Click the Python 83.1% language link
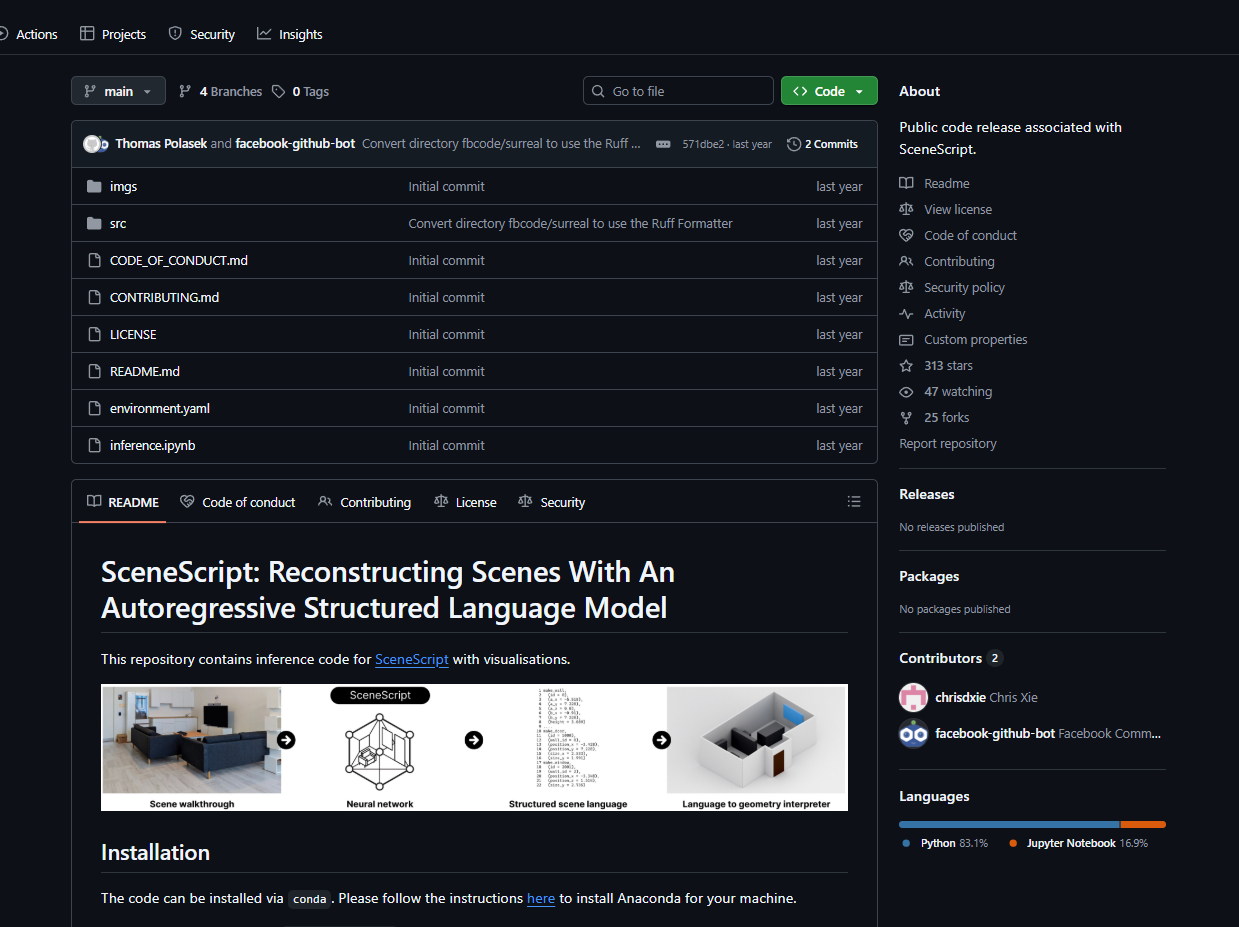Viewport: 1239px width, 927px height. (945, 843)
